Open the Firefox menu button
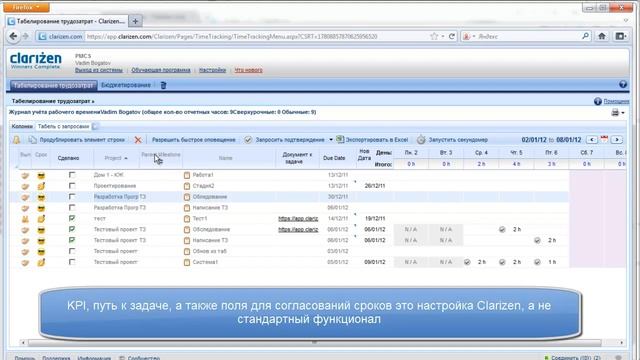Viewport: 640px width, 360px height. tap(26, 7)
